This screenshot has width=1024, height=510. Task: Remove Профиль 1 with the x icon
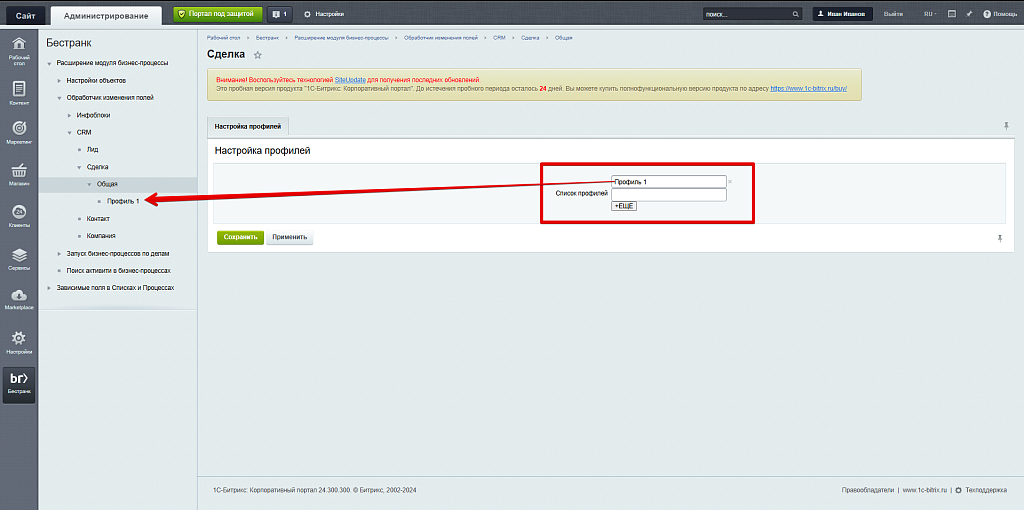click(x=730, y=182)
